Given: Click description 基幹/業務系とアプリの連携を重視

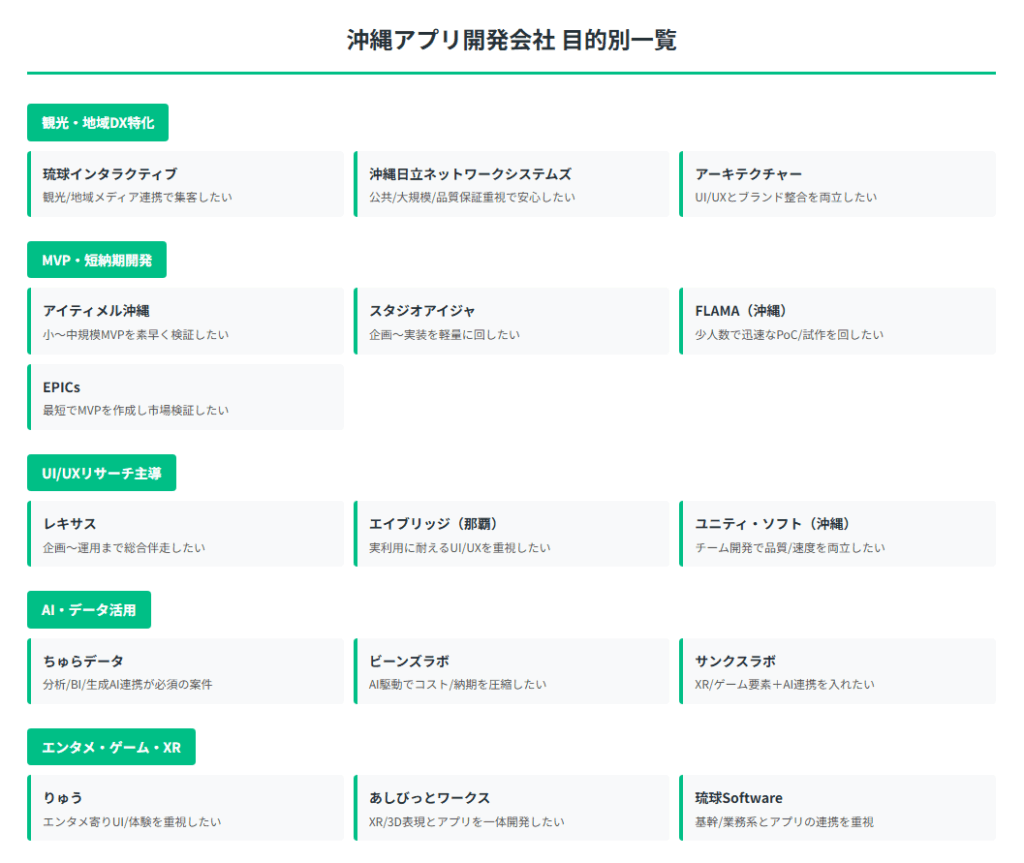Looking at the screenshot, I should [x=784, y=822].
